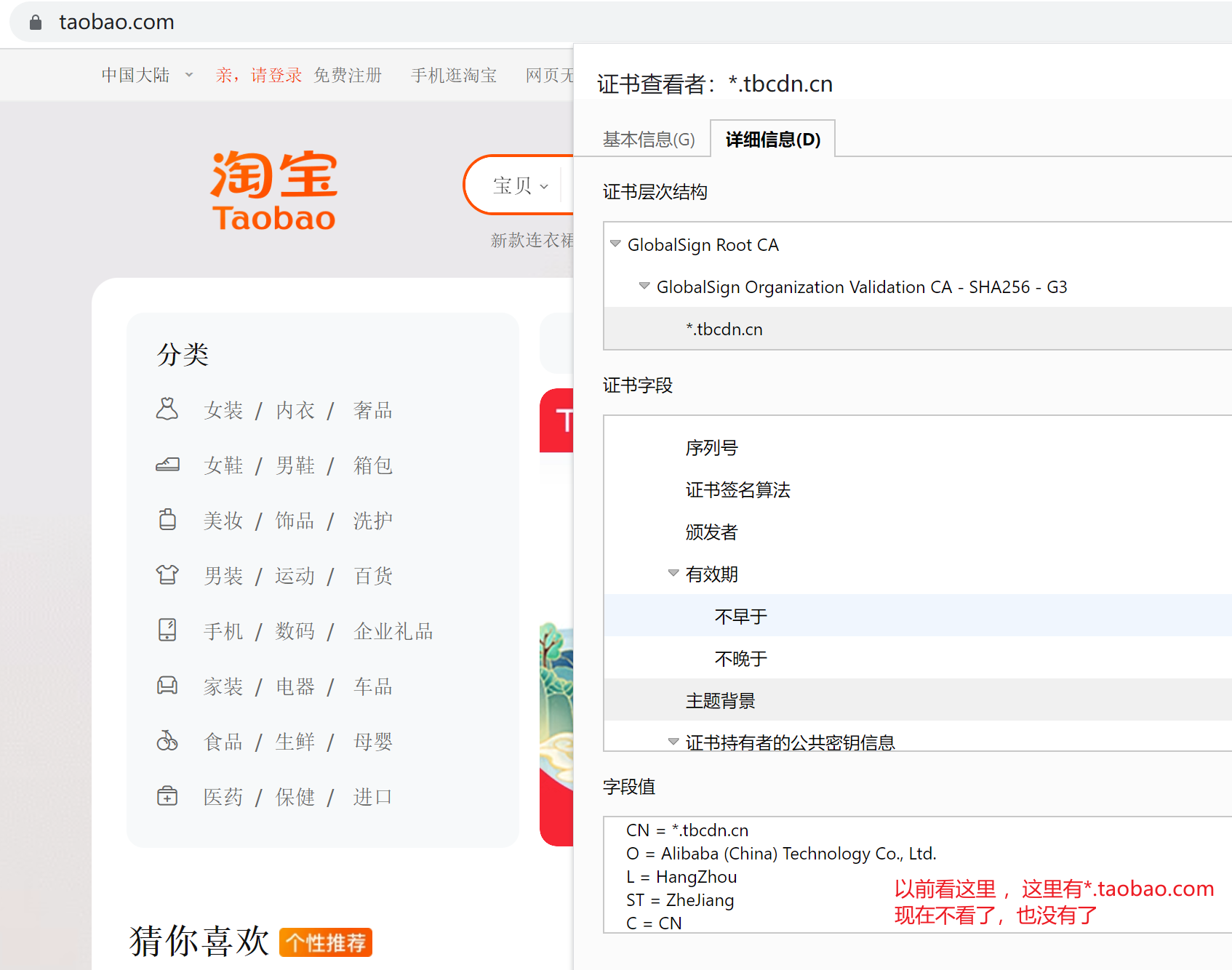Click the T-shirt icon beside 男装
The width and height of the screenshot is (1232, 970).
(167, 575)
